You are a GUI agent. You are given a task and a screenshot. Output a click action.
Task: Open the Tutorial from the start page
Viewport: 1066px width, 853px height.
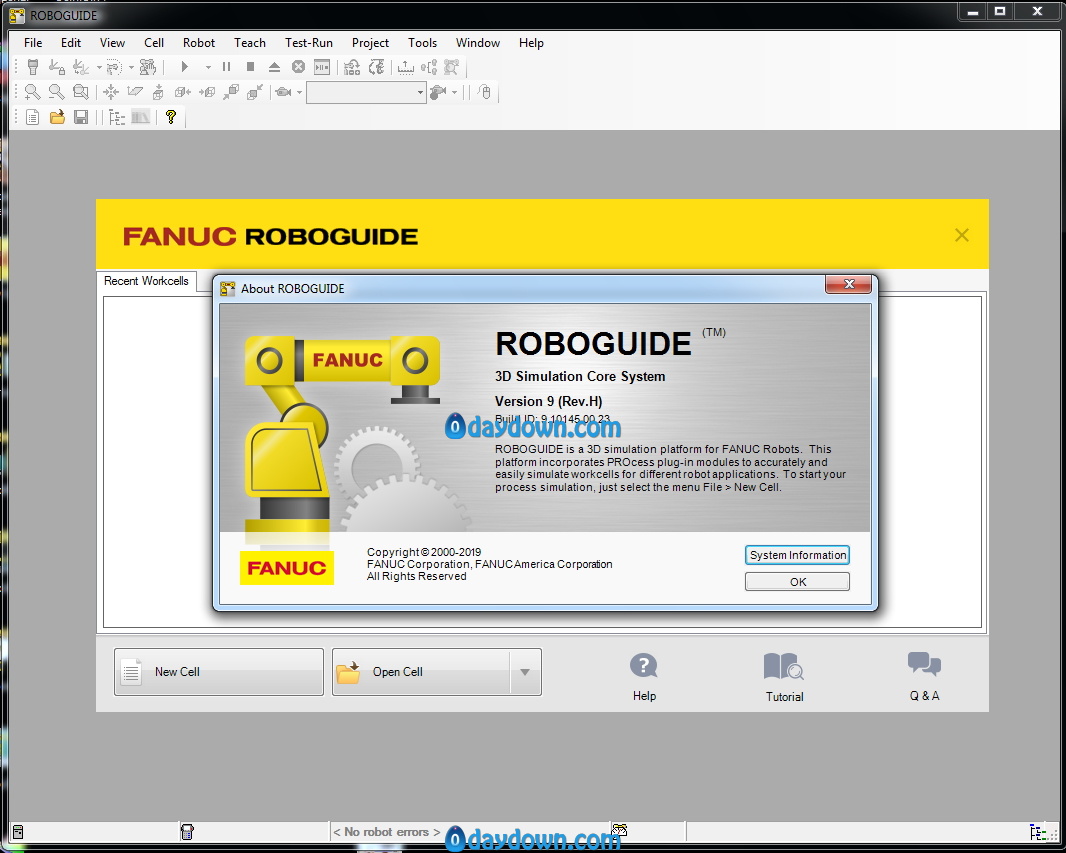pyautogui.click(x=784, y=678)
